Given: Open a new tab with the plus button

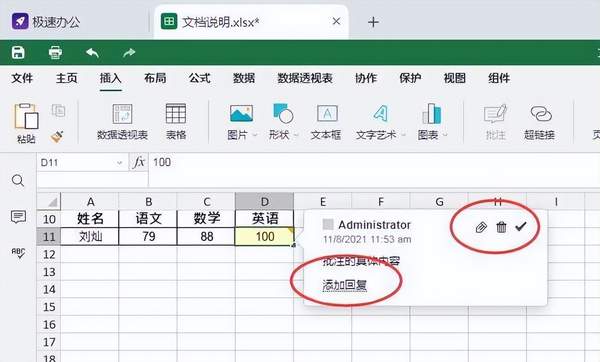Looking at the screenshot, I should [x=373, y=22].
